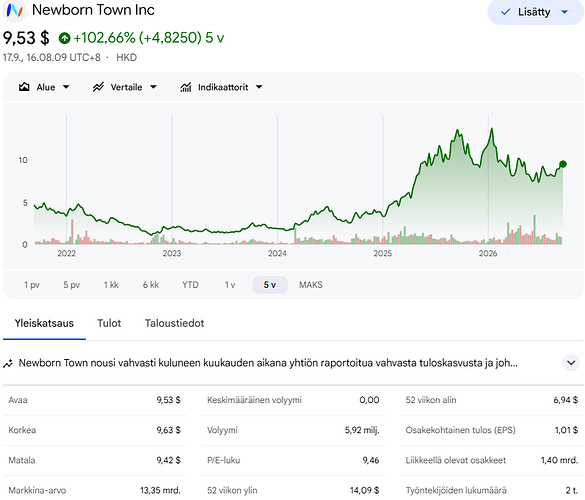585x500 pixels.
Task: Open the Lisätty watchlist dropdown arrow
Action: pyautogui.click(x=564, y=12)
